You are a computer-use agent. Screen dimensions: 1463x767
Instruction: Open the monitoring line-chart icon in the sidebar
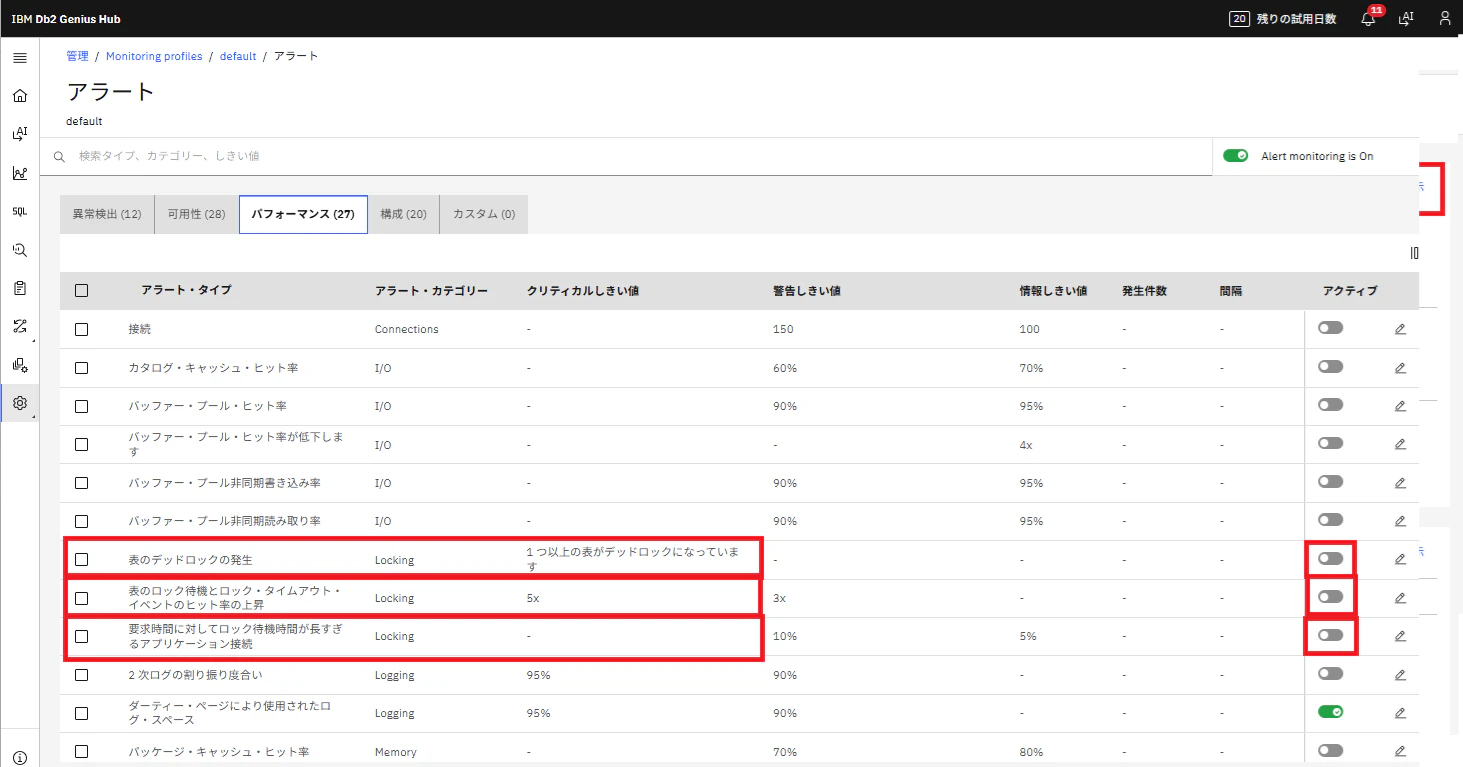click(x=20, y=173)
